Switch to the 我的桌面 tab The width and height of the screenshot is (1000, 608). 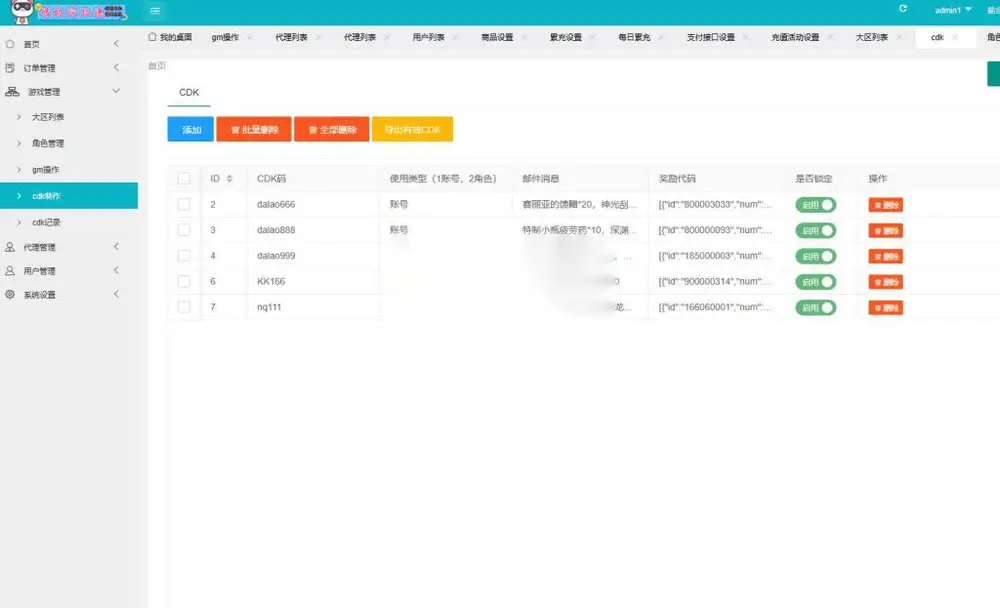(170, 37)
